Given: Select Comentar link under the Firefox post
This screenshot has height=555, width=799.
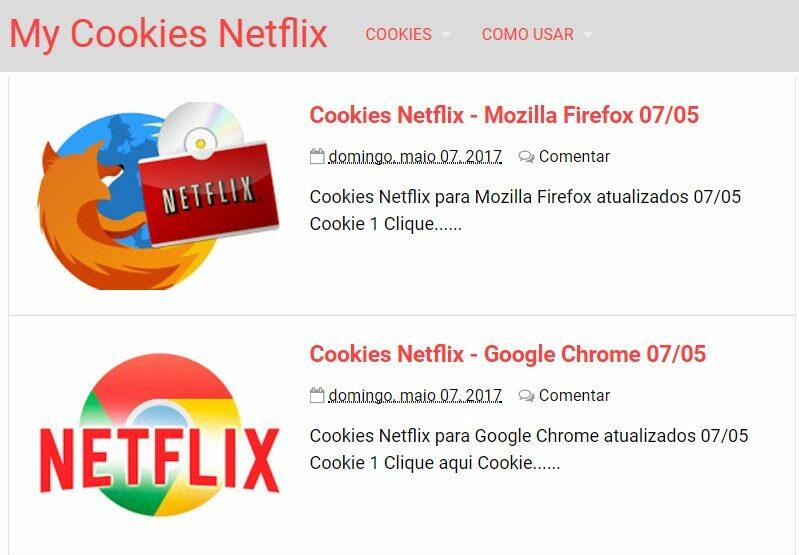Looking at the screenshot, I should point(574,156).
